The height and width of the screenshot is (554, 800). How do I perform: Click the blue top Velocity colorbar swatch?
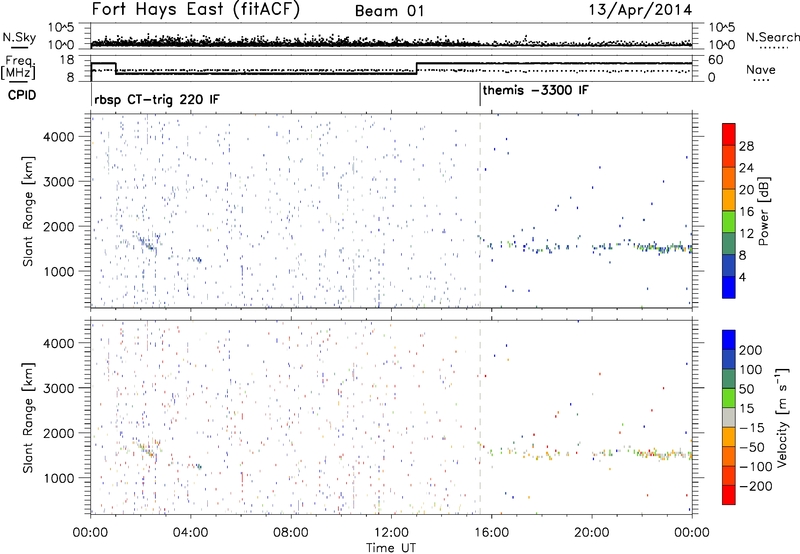click(x=729, y=339)
